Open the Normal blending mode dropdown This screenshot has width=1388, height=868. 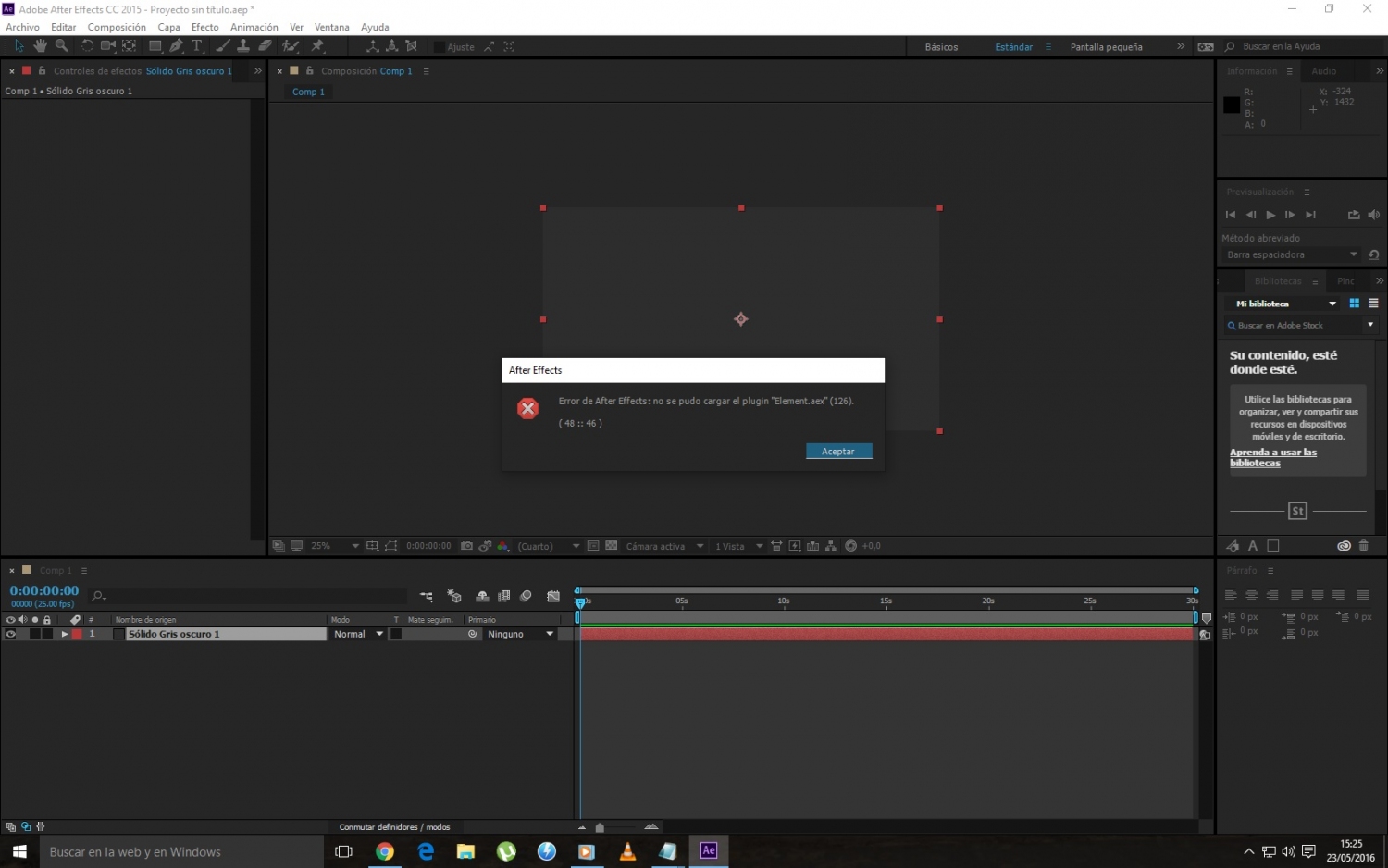359,635
